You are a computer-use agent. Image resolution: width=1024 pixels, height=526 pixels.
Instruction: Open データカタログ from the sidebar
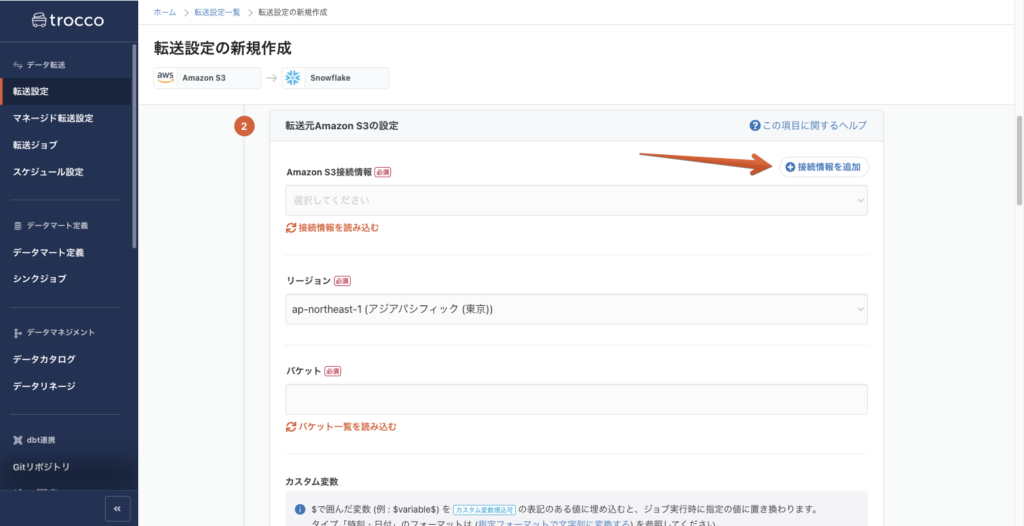point(44,359)
